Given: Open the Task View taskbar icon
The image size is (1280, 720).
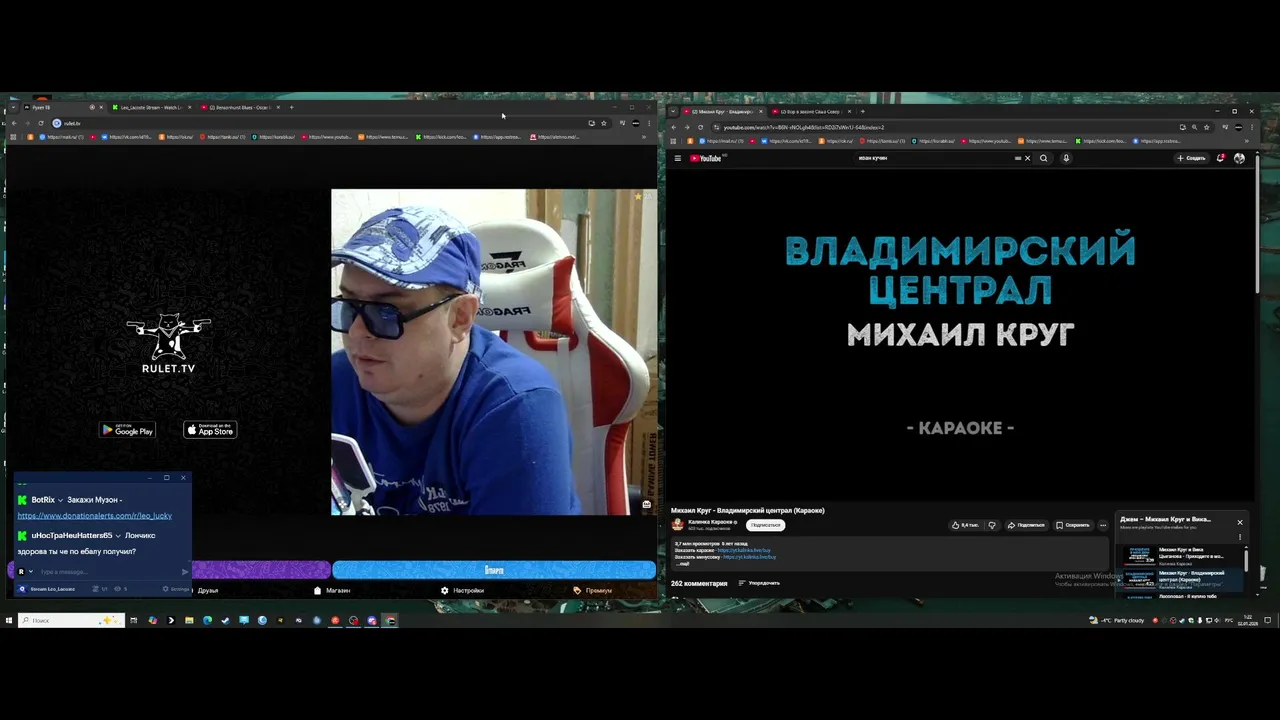Looking at the screenshot, I should [x=133, y=620].
